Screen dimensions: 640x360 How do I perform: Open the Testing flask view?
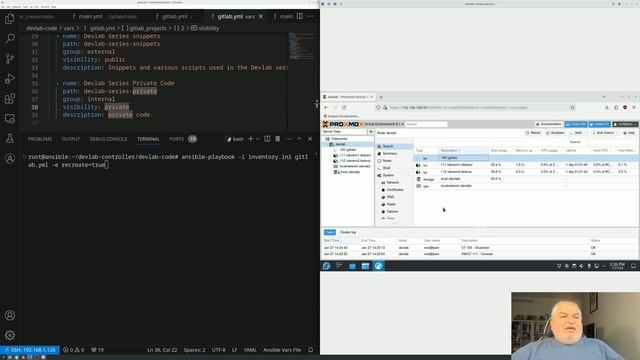(10, 138)
